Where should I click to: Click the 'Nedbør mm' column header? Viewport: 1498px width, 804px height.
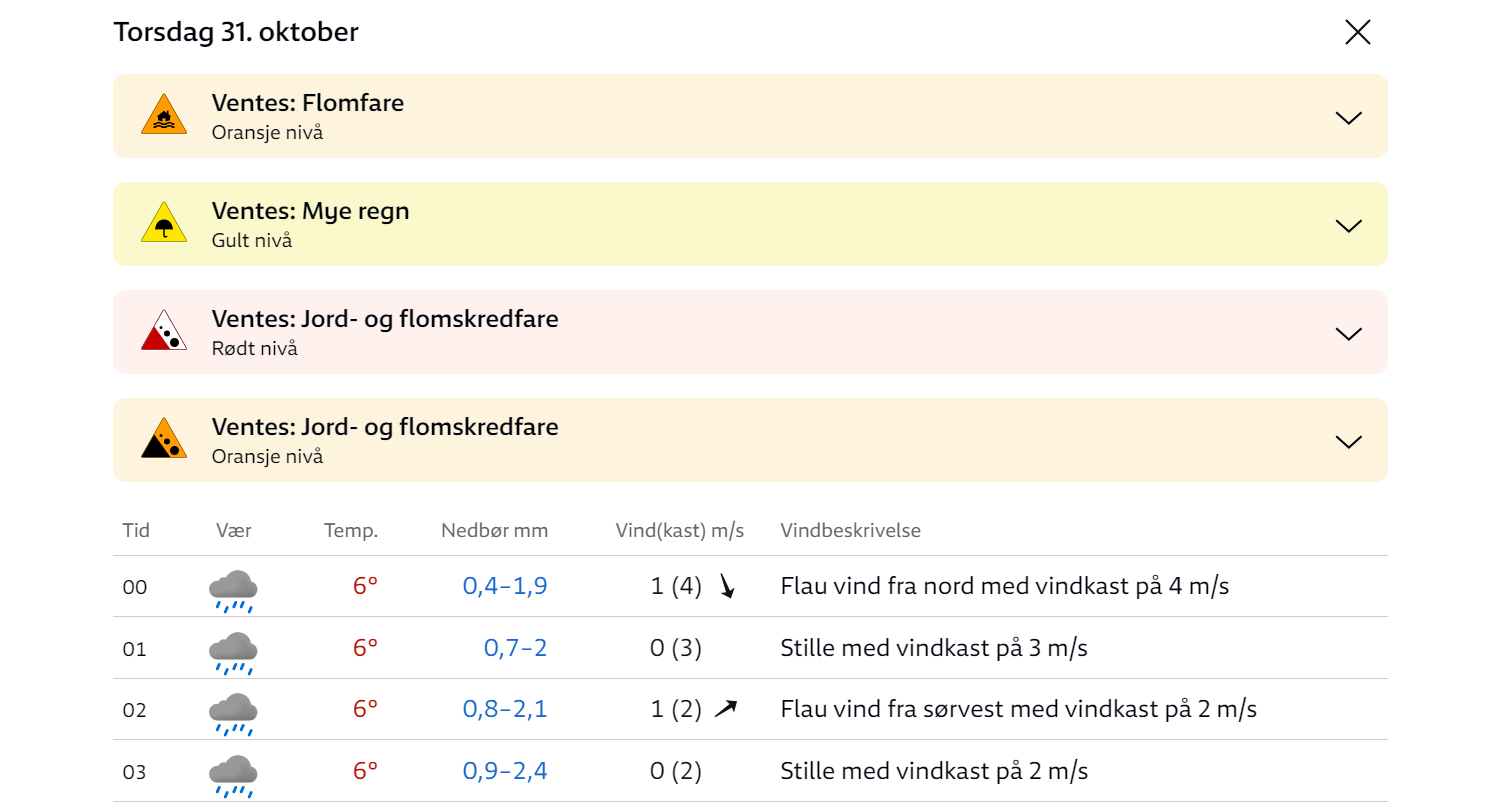coord(495,530)
